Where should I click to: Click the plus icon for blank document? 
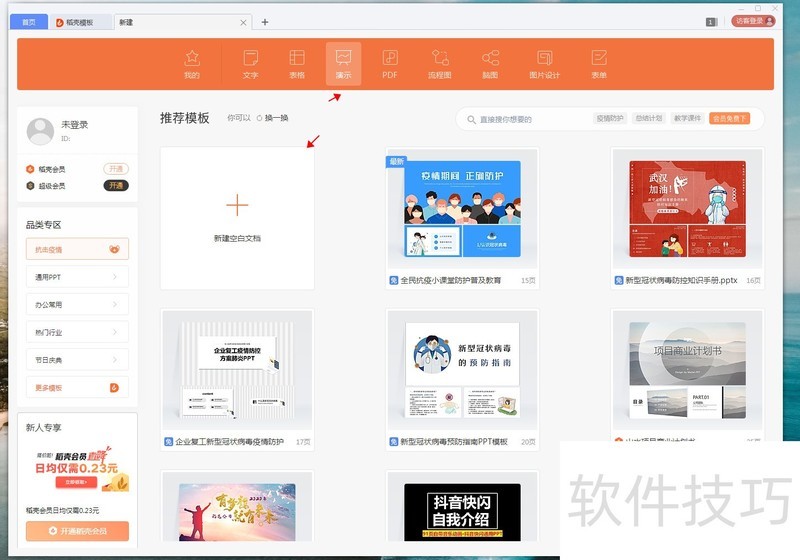(237, 205)
